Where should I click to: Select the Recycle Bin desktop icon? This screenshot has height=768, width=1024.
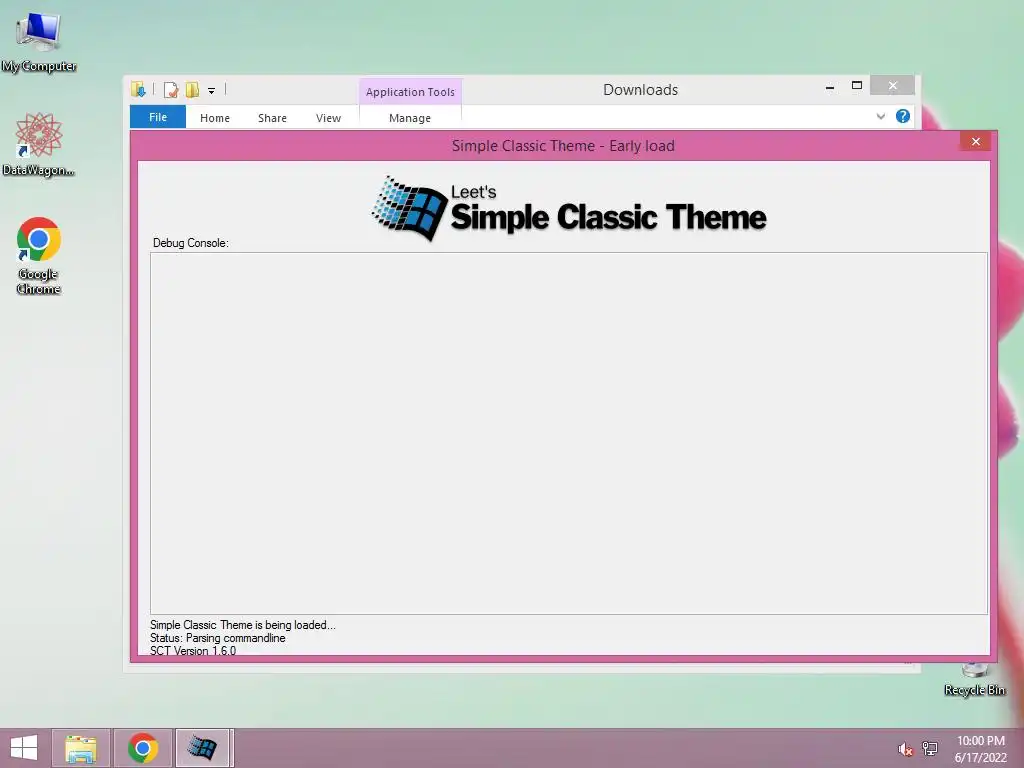pos(974,679)
